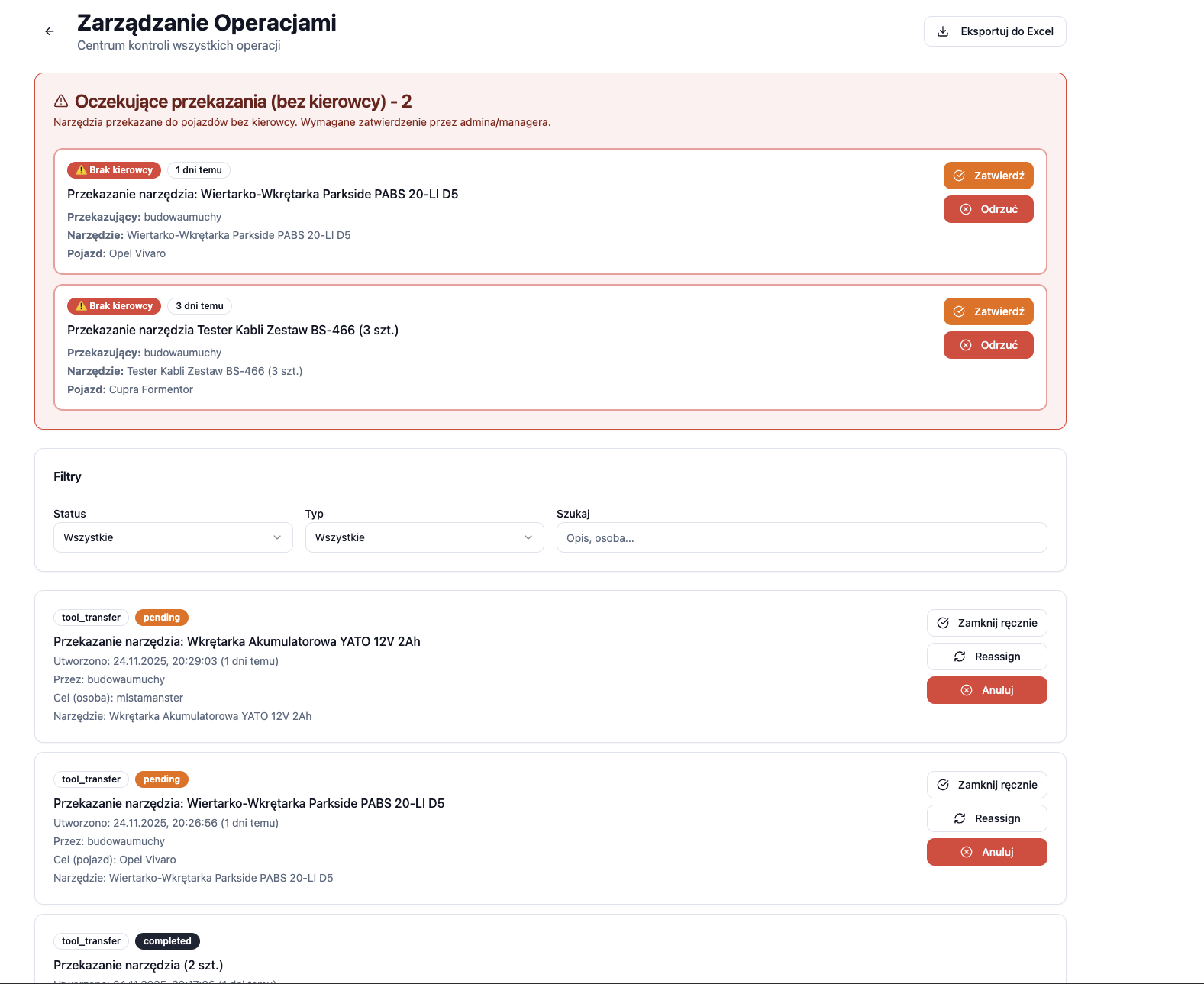Cancel the Wkrętarka Akumulatorowa YATO transfer
Viewport: 1204px width, 984px height.
click(x=986, y=690)
